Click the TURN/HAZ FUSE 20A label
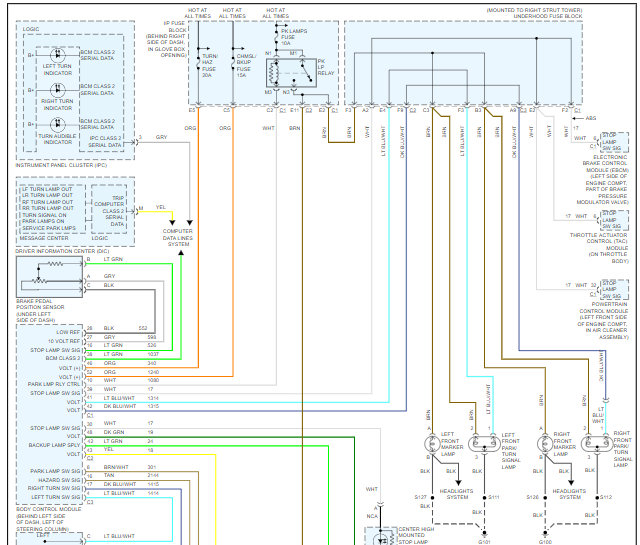Image resolution: width=640 pixels, height=545 pixels. pos(210,65)
